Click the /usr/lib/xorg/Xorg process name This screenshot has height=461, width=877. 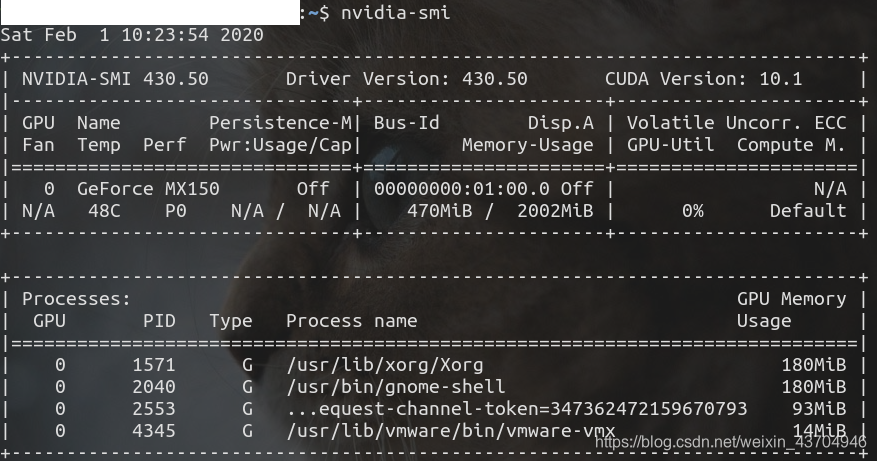point(385,365)
